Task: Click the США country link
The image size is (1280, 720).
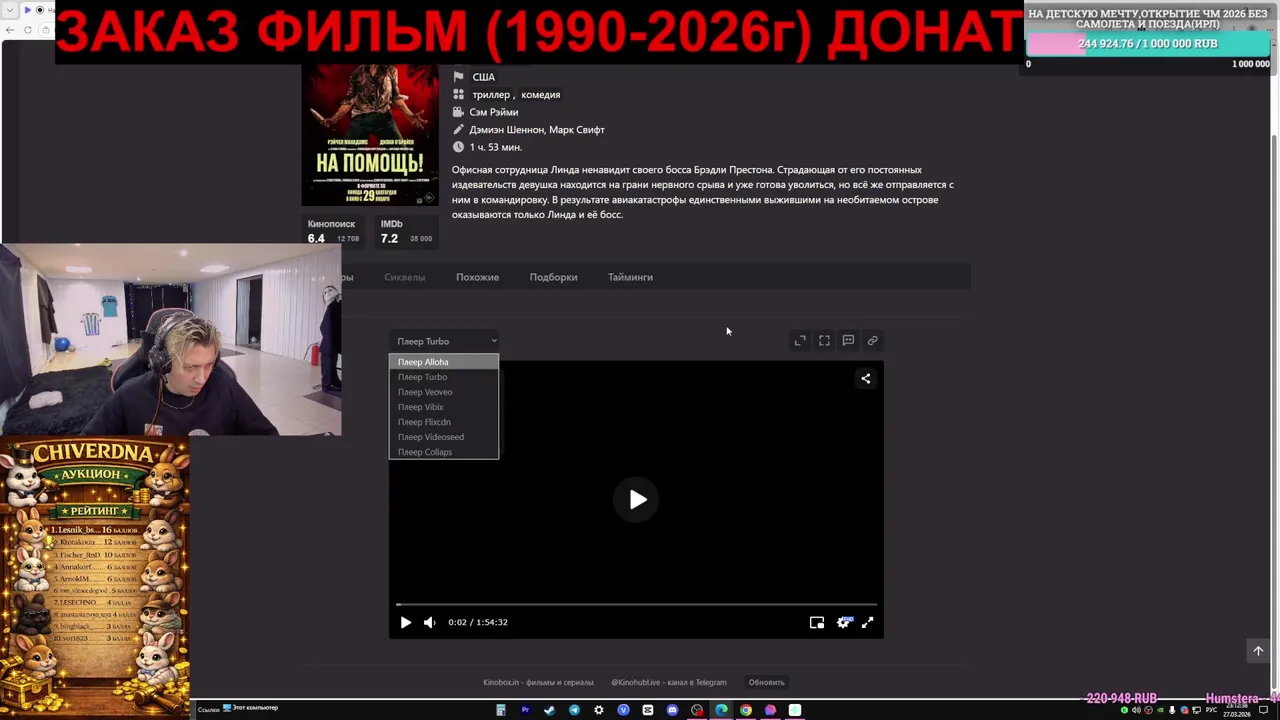Action: (484, 77)
